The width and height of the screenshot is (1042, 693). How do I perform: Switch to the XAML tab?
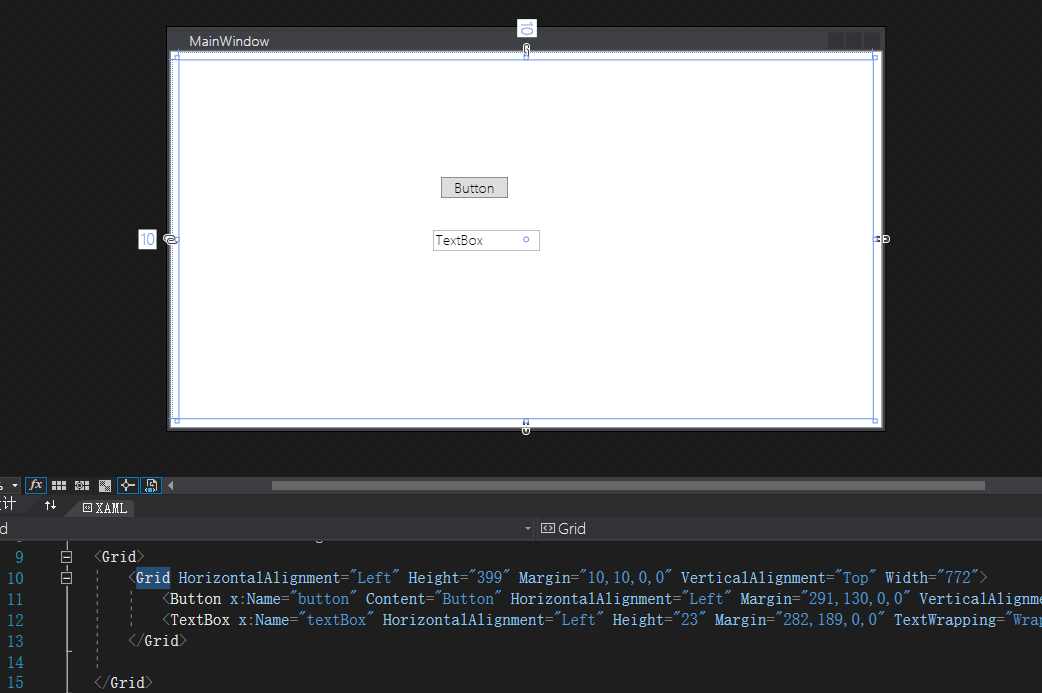pyautogui.click(x=103, y=508)
